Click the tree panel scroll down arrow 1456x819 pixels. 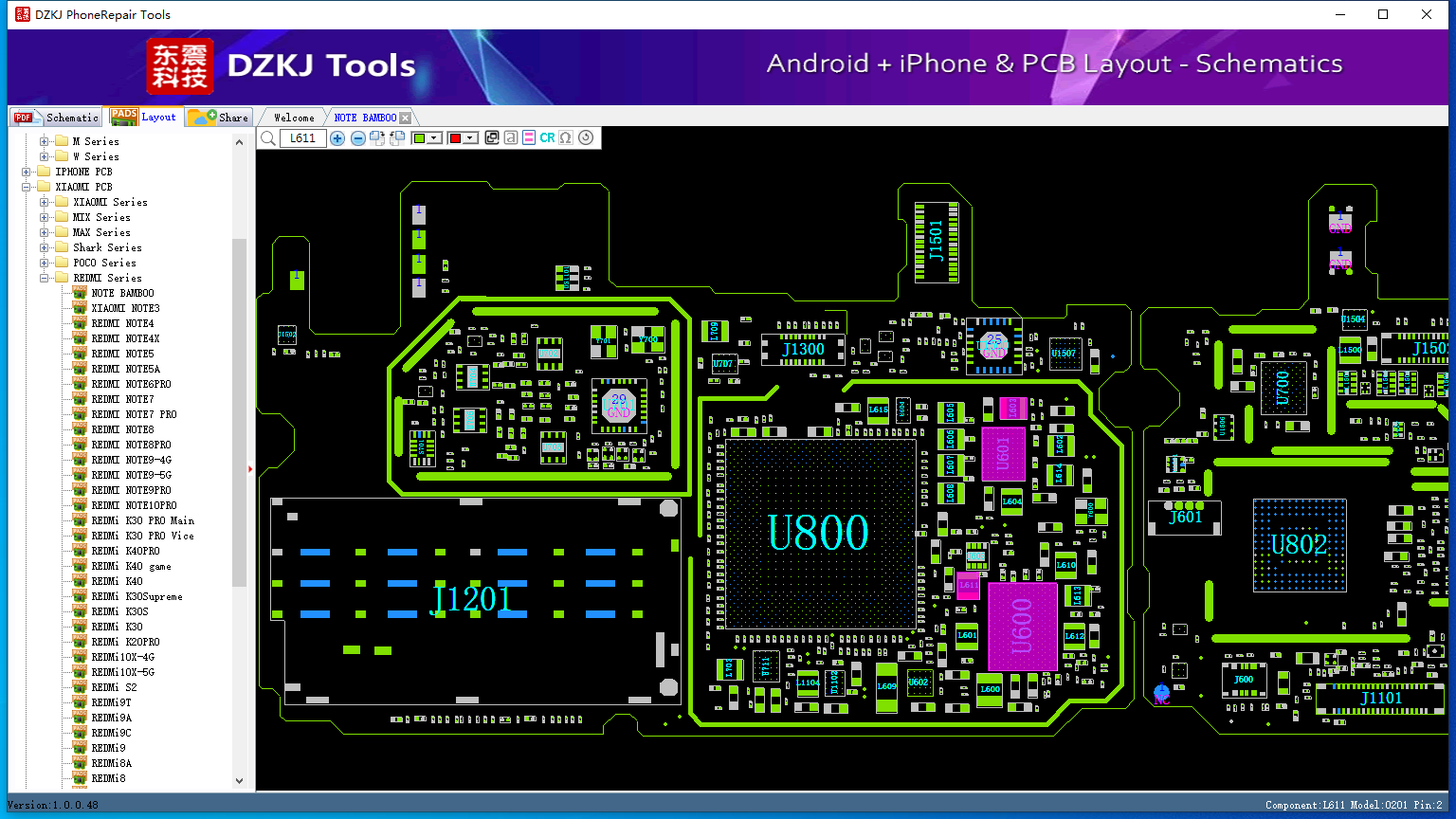click(x=239, y=781)
